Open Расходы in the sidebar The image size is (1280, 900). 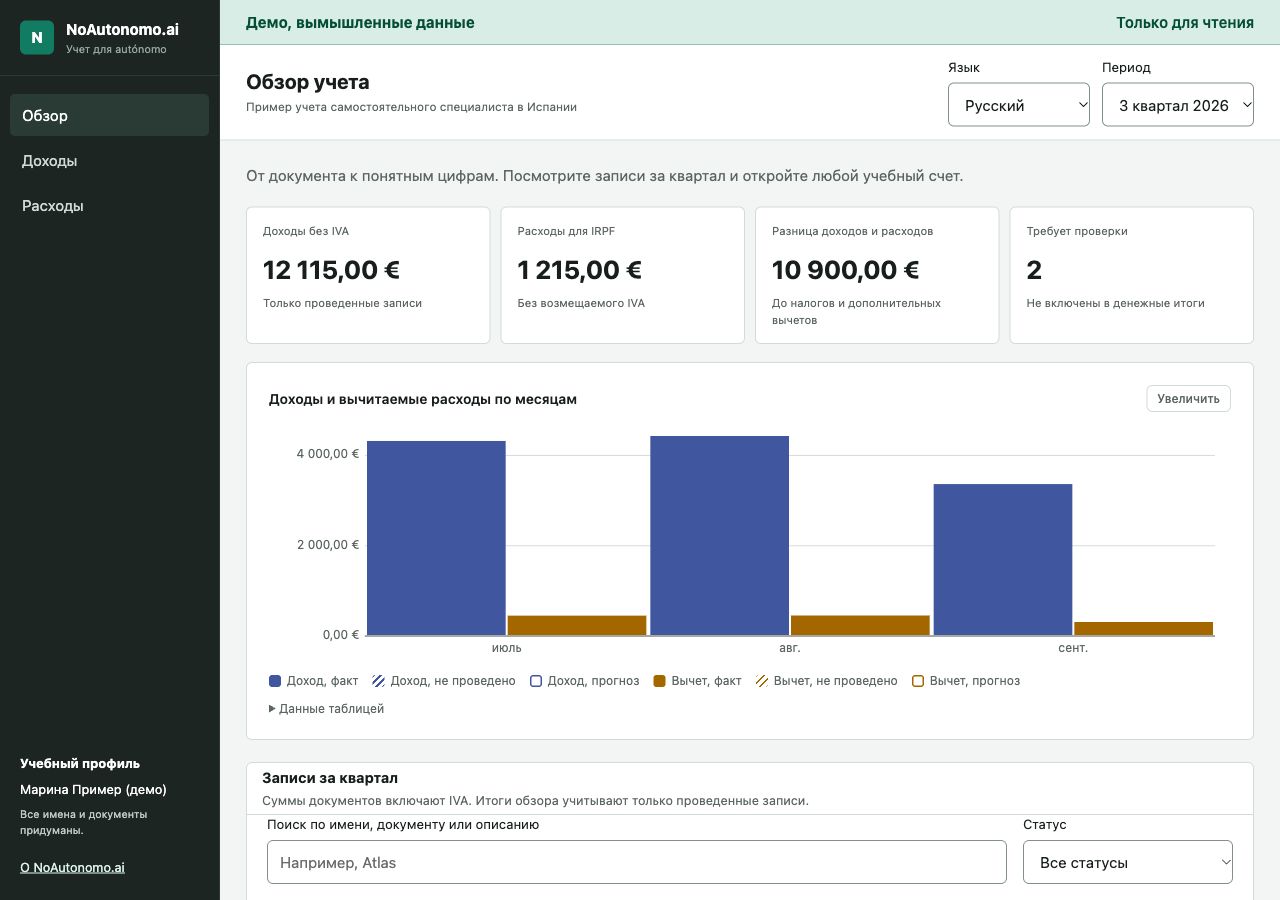tap(110, 206)
